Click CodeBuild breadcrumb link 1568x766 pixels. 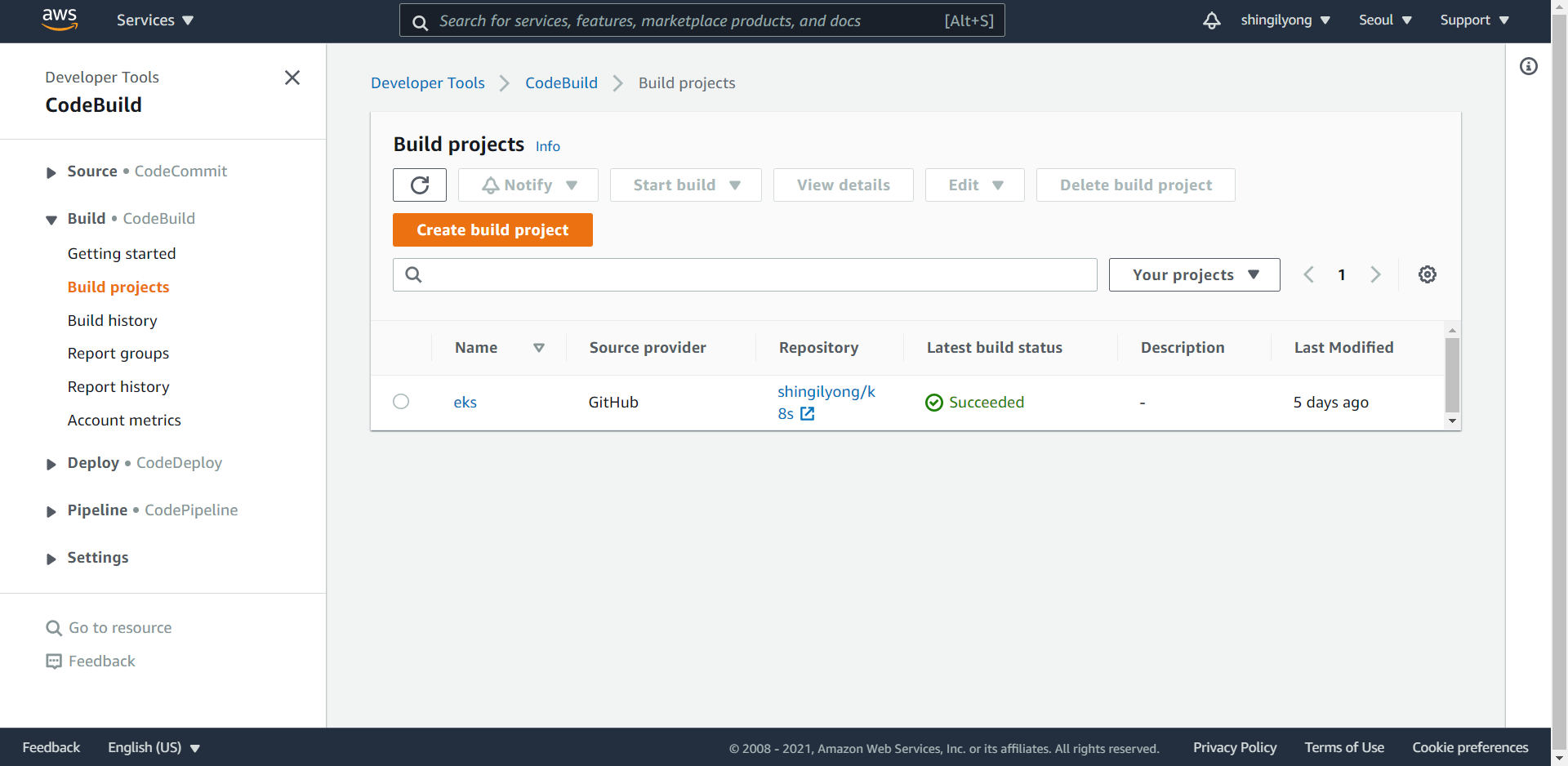[x=562, y=83]
